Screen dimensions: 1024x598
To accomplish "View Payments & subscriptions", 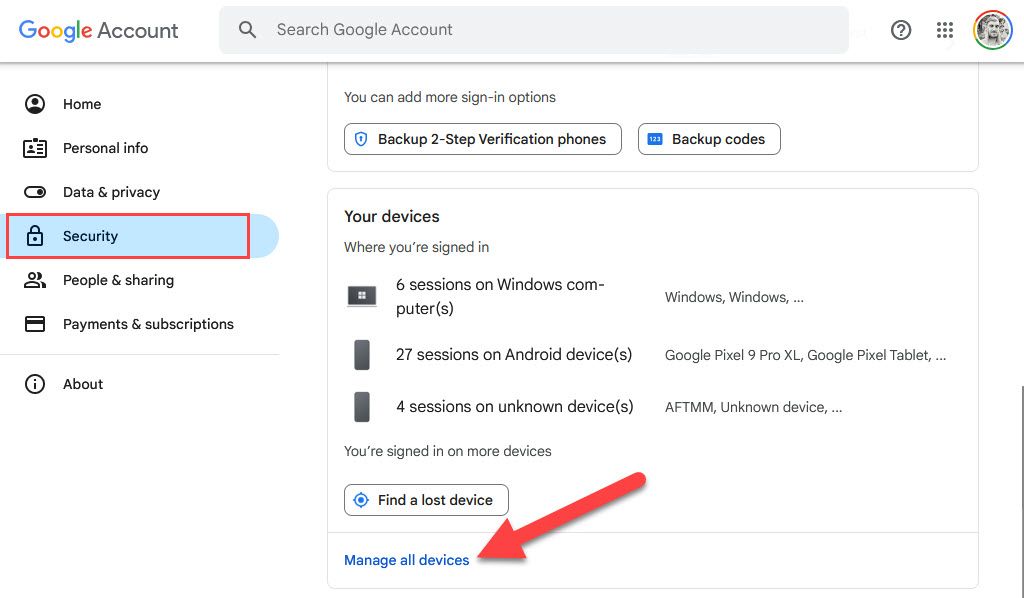I will point(147,324).
